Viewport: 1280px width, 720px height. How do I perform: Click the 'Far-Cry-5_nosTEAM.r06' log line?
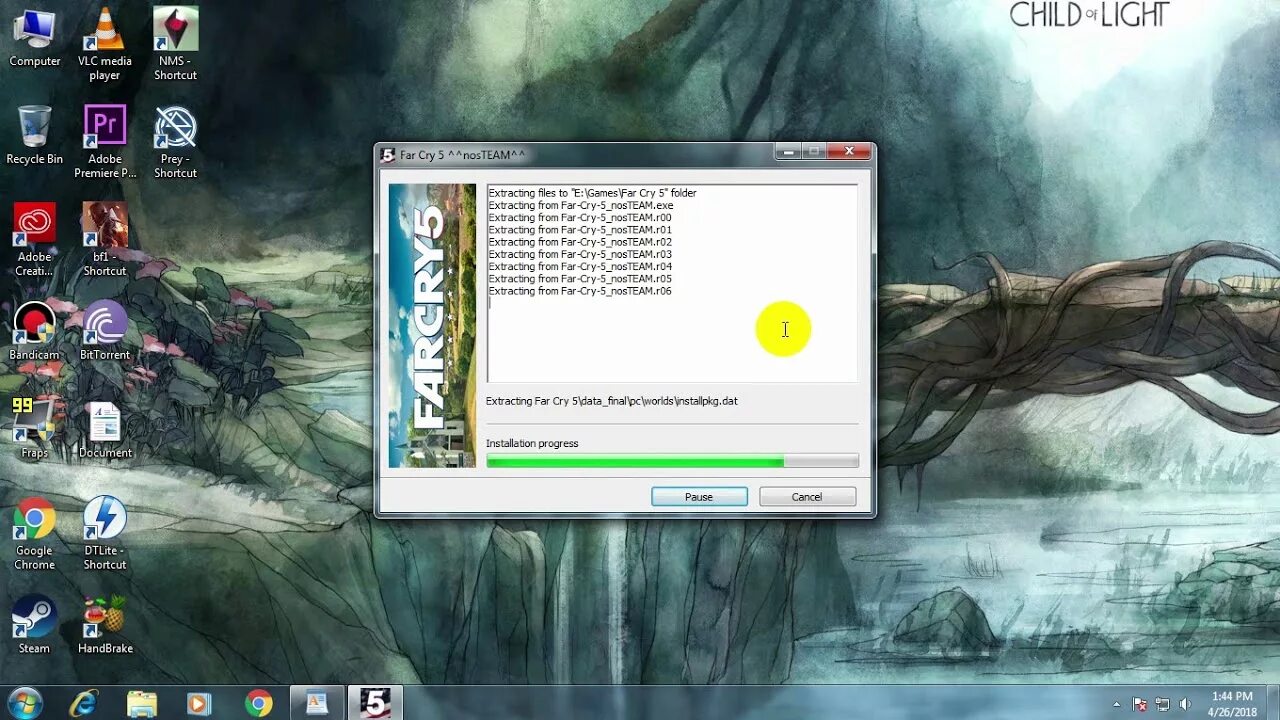[580, 291]
